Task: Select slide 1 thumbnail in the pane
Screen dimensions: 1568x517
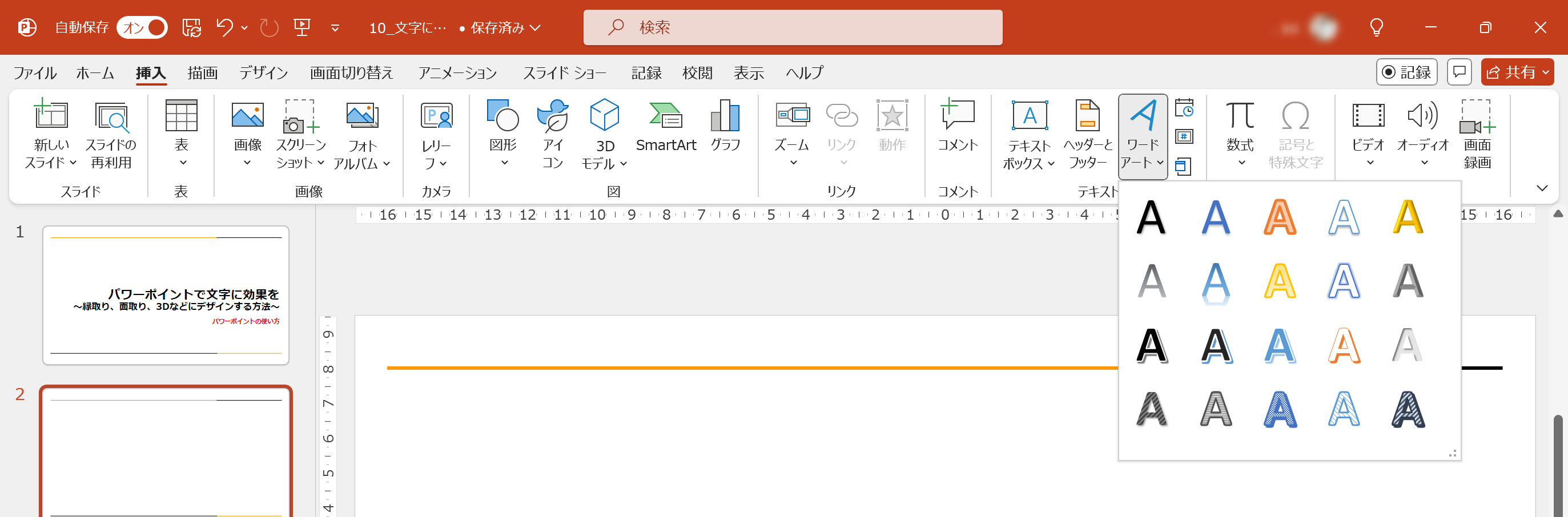Action: pyautogui.click(x=166, y=296)
